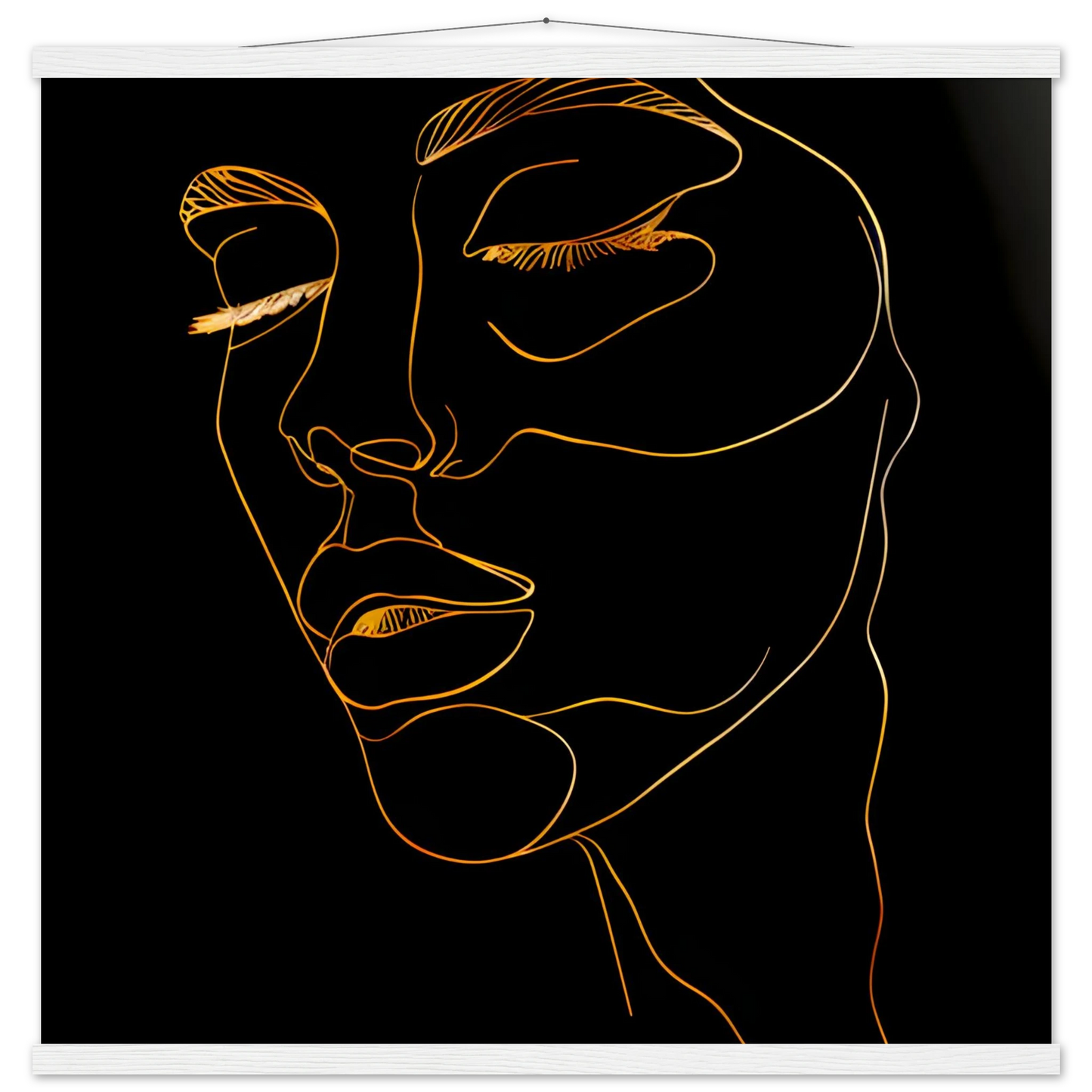Click the top white wooden hanger bar
1092x1092 pixels.
point(546,61)
